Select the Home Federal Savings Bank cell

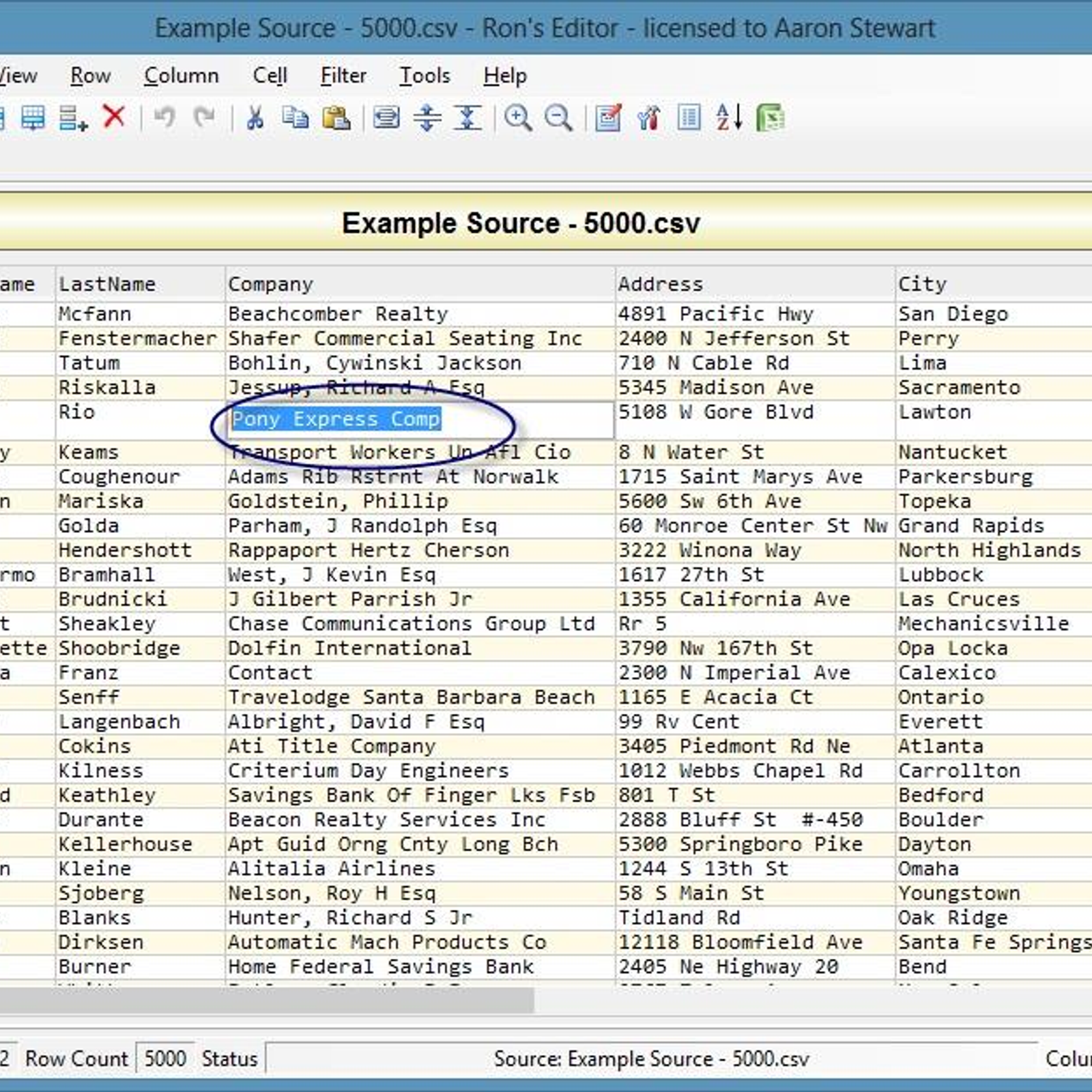point(420,967)
